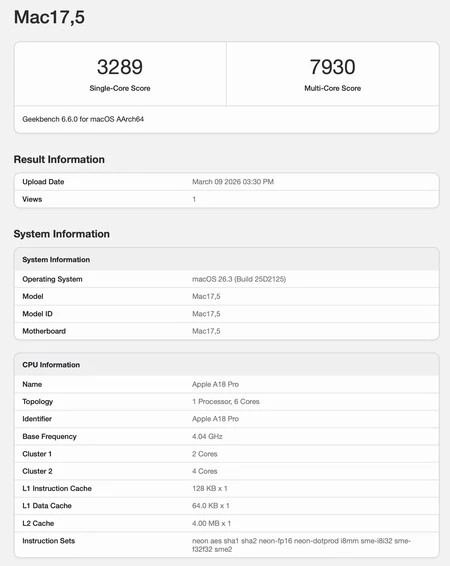Screen dimensions: 450x566
Task: Click the large "System Information" section heading
Action: click(62, 234)
